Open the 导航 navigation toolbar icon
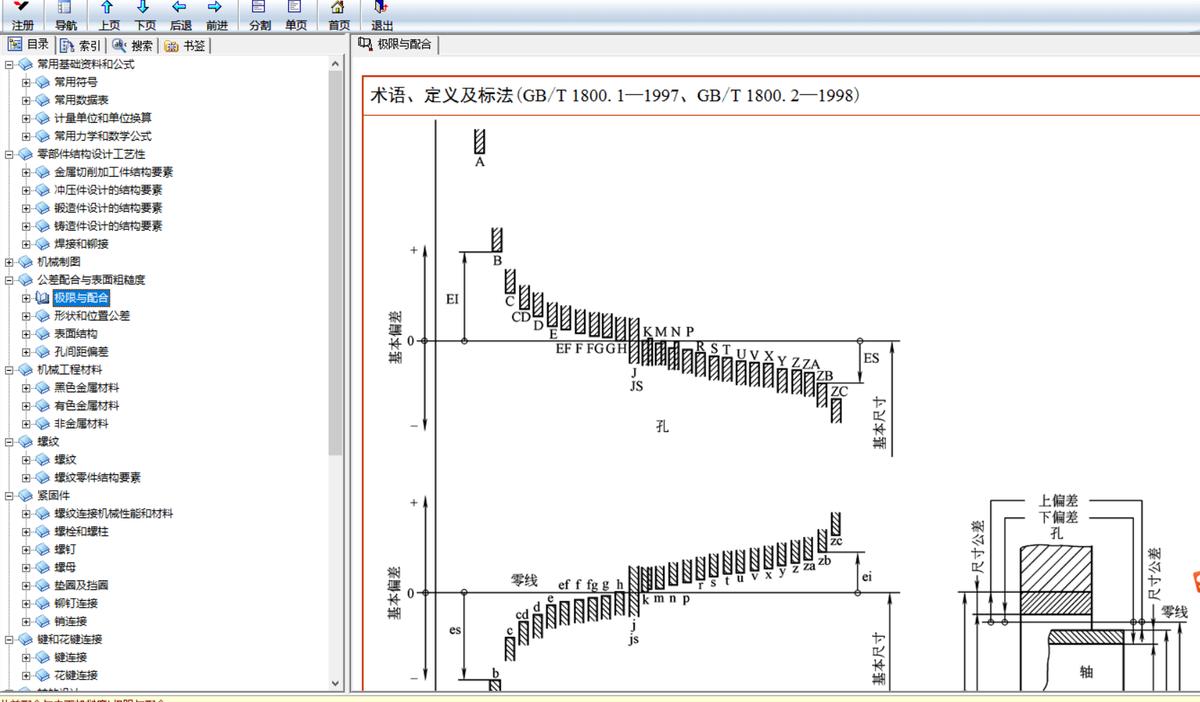The height and width of the screenshot is (702, 1200). 65,14
